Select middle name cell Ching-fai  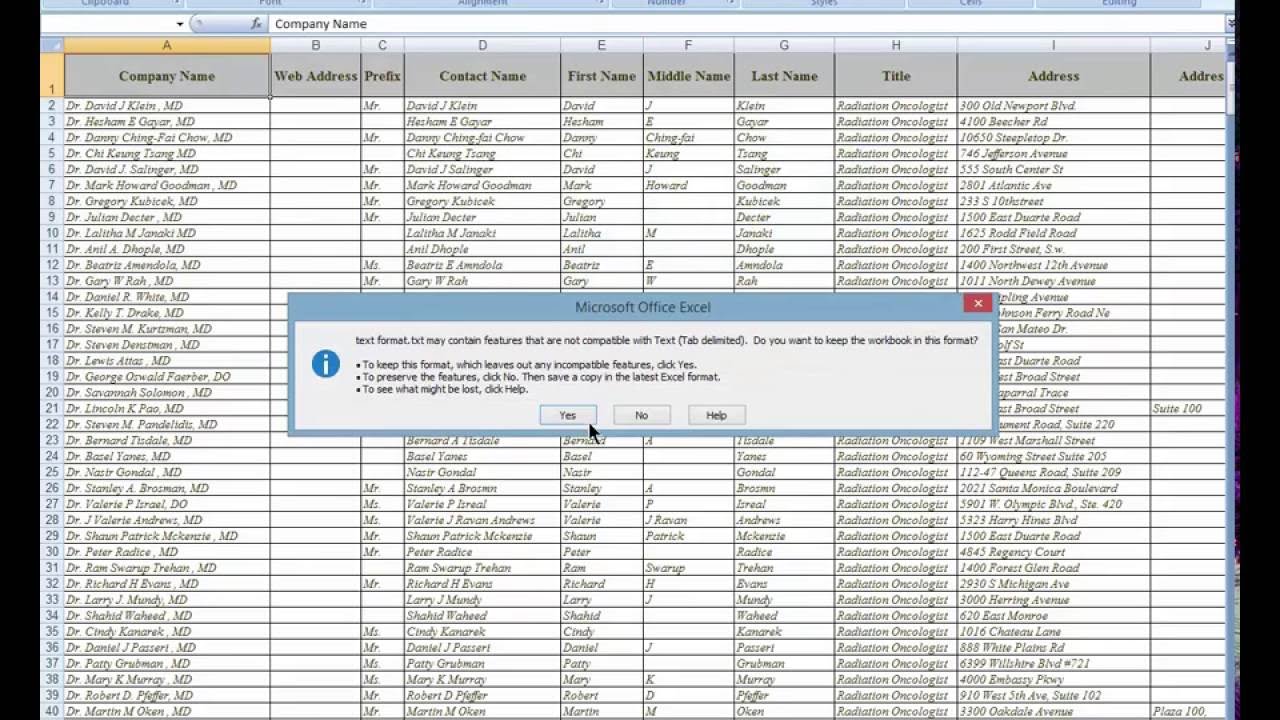point(688,137)
